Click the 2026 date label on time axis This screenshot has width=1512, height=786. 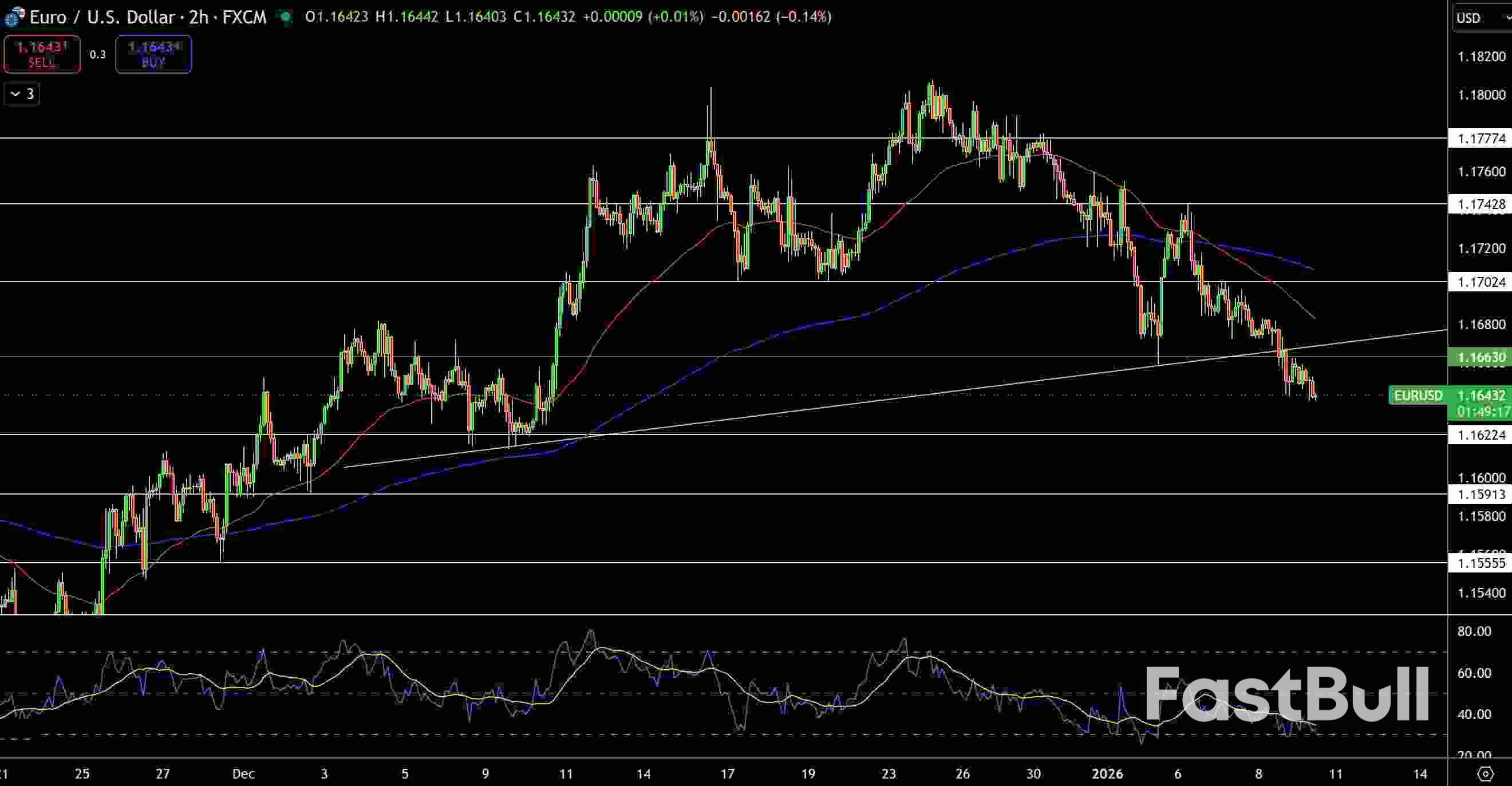click(x=1107, y=773)
